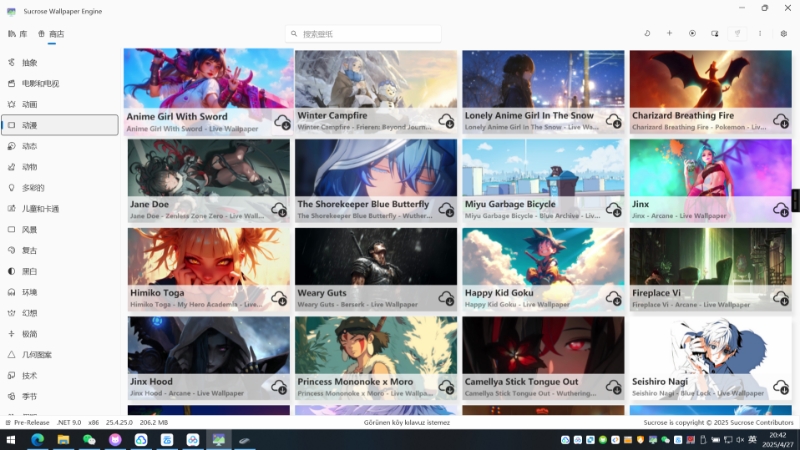Image resolution: width=800 pixels, height=450 pixels.
Task: Download the Jane Doe wallpaper
Action: (279, 210)
